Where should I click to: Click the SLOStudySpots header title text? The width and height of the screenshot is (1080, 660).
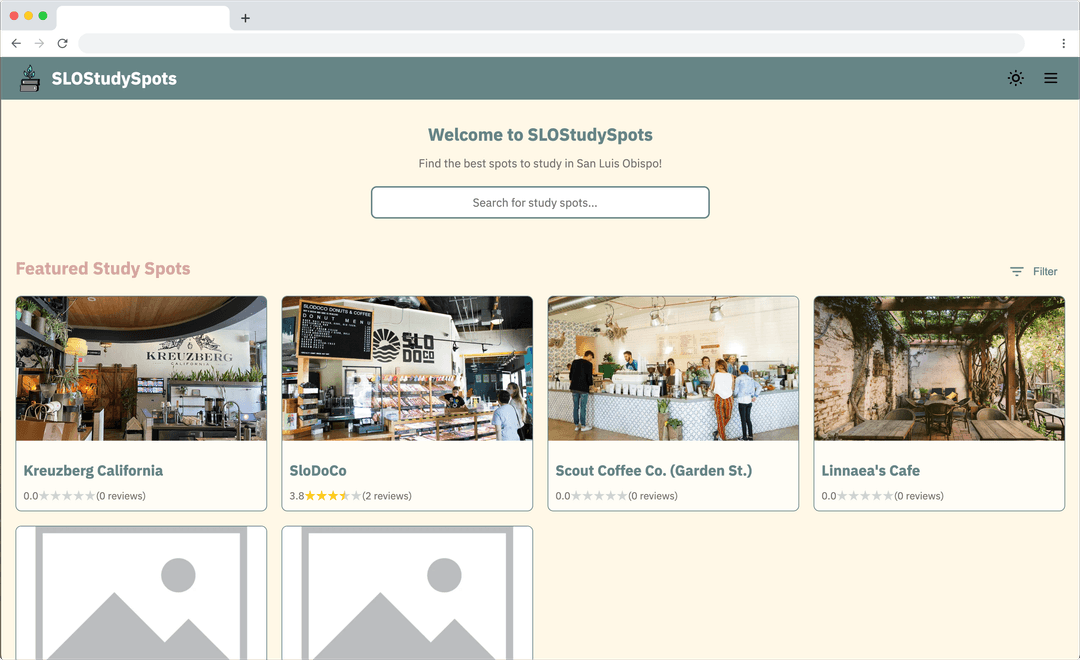click(114, 79)
